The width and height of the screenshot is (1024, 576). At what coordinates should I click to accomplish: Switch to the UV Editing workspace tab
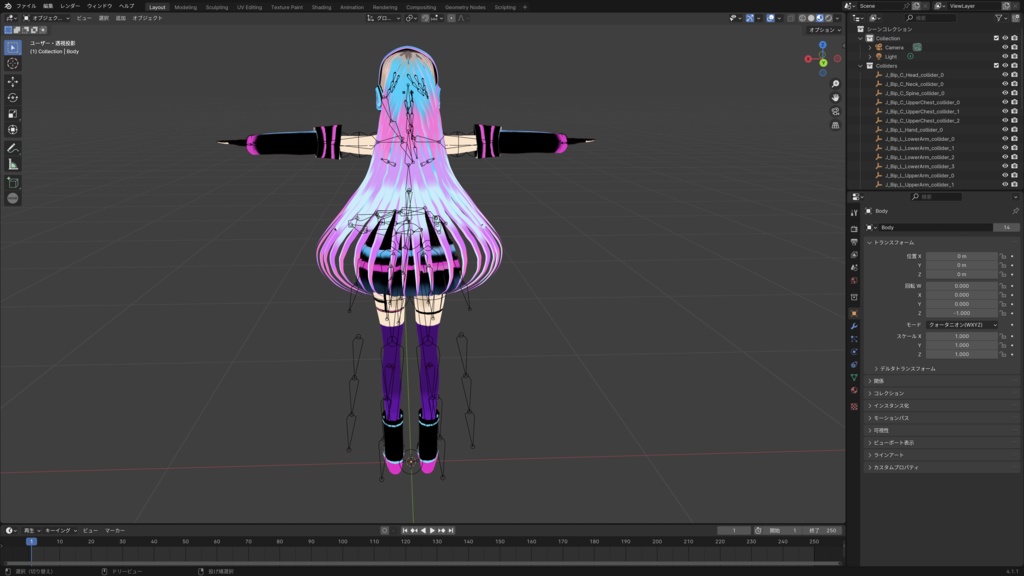(249, 7)
